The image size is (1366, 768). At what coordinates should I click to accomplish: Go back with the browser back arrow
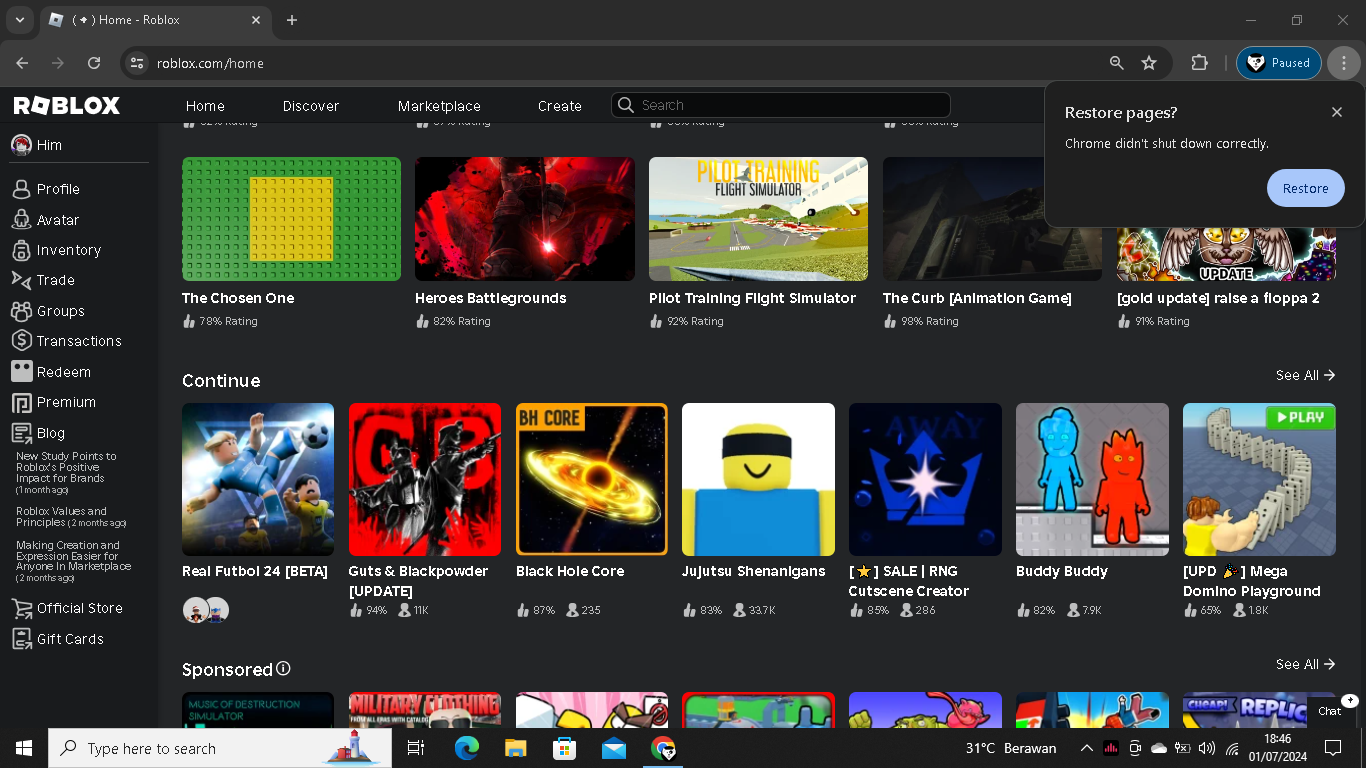[x=22, y=63]
